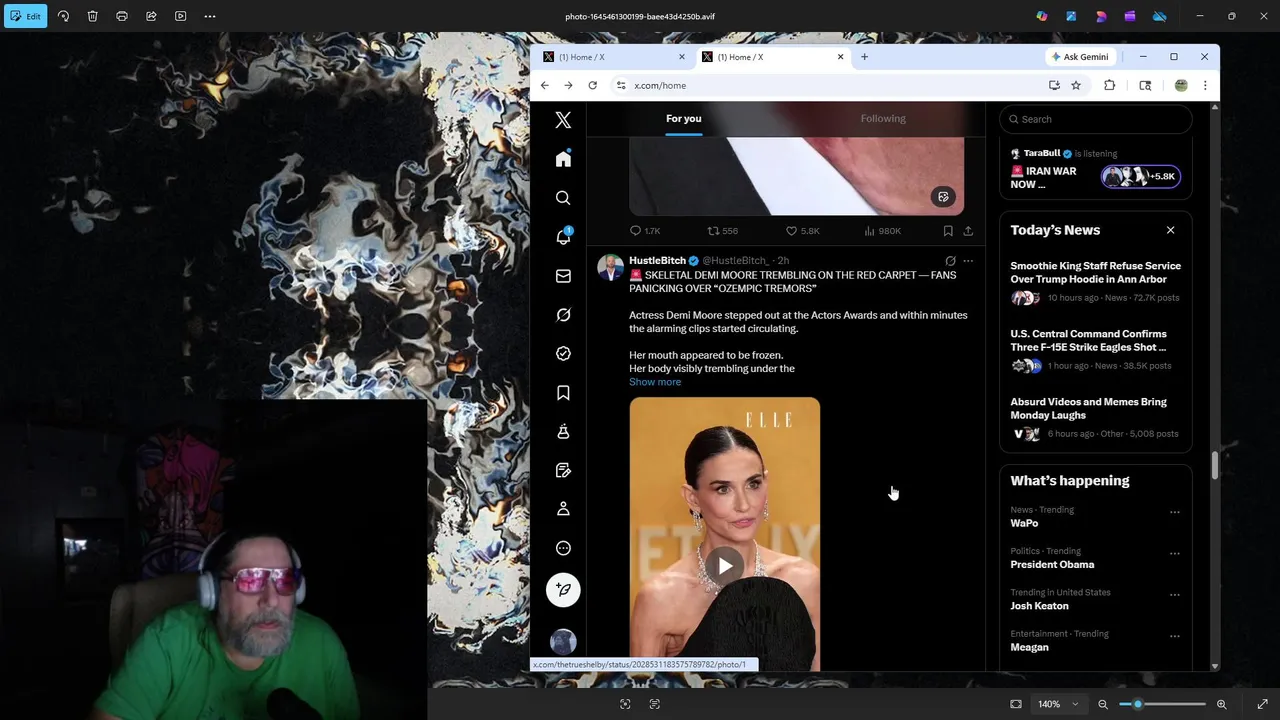Open More circle icon in X sidebar

(563, 548)
